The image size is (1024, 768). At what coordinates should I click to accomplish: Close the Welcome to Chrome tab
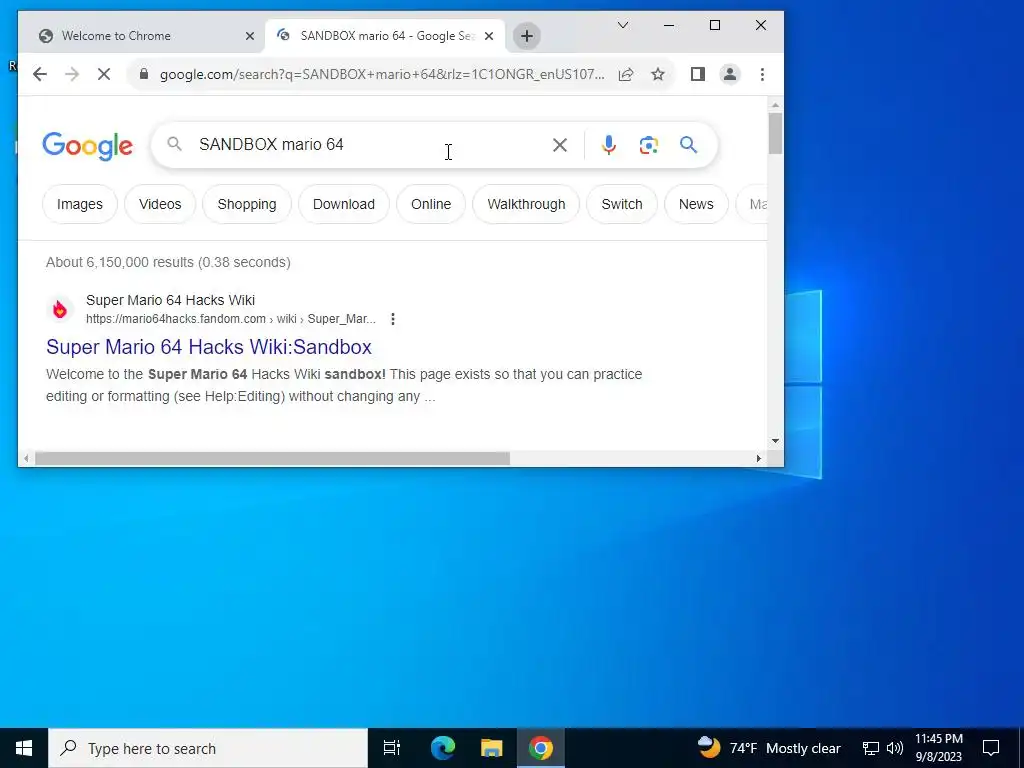(x=249, y=37)
